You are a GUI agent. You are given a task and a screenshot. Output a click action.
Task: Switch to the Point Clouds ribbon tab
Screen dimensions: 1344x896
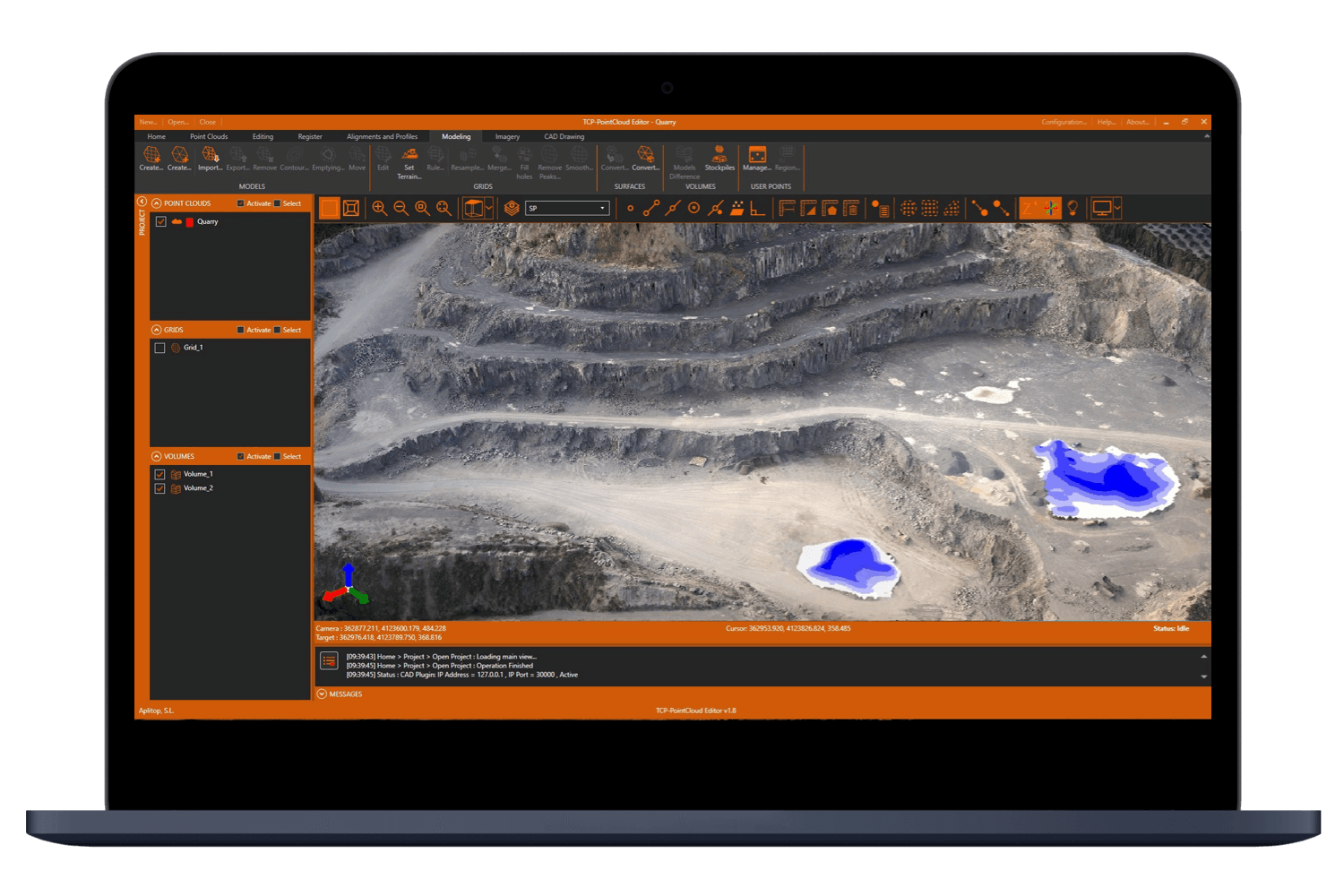click(209, 136)
